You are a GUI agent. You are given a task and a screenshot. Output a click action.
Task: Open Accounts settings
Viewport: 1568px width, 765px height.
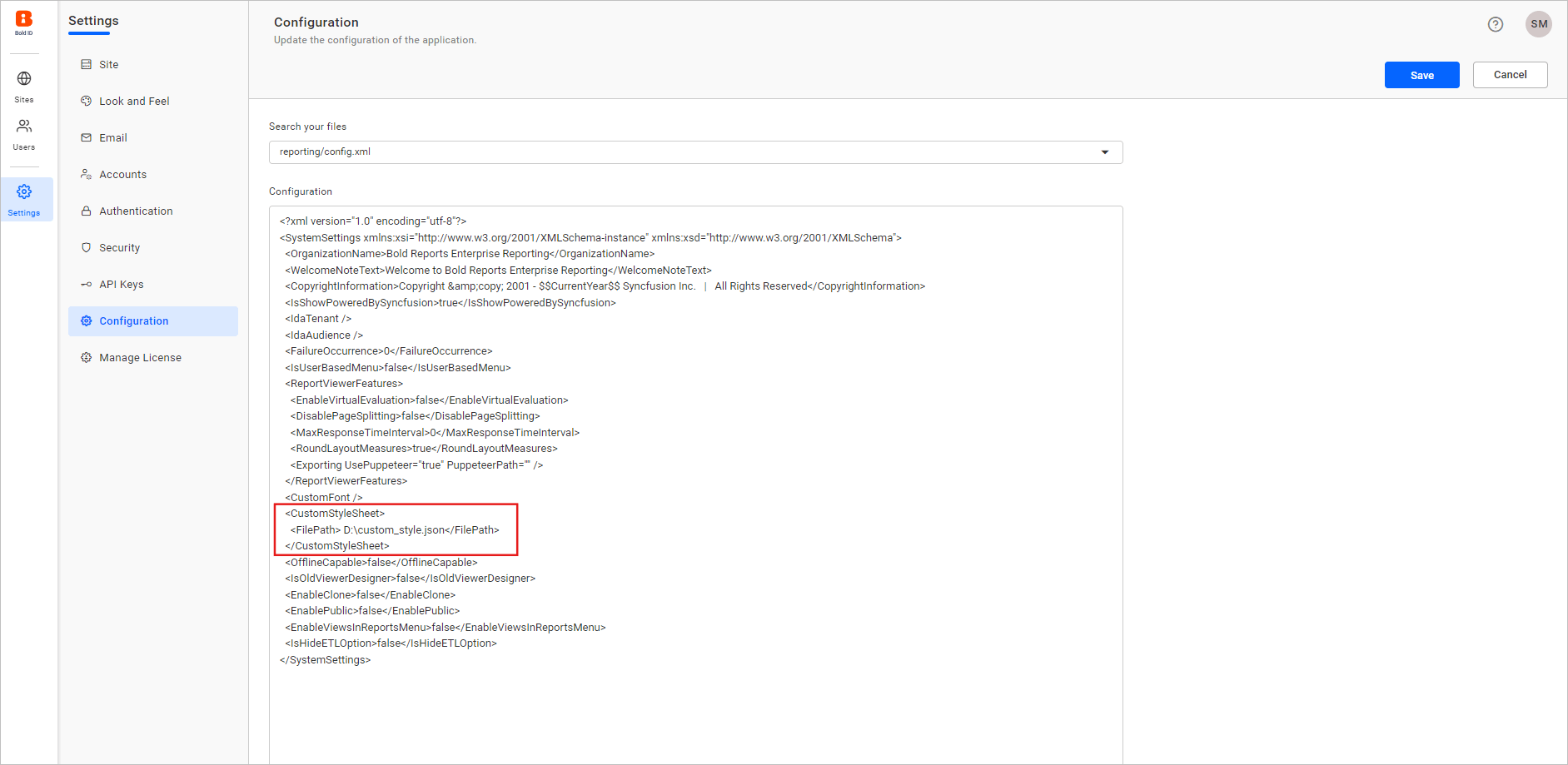tap(153, 174)
